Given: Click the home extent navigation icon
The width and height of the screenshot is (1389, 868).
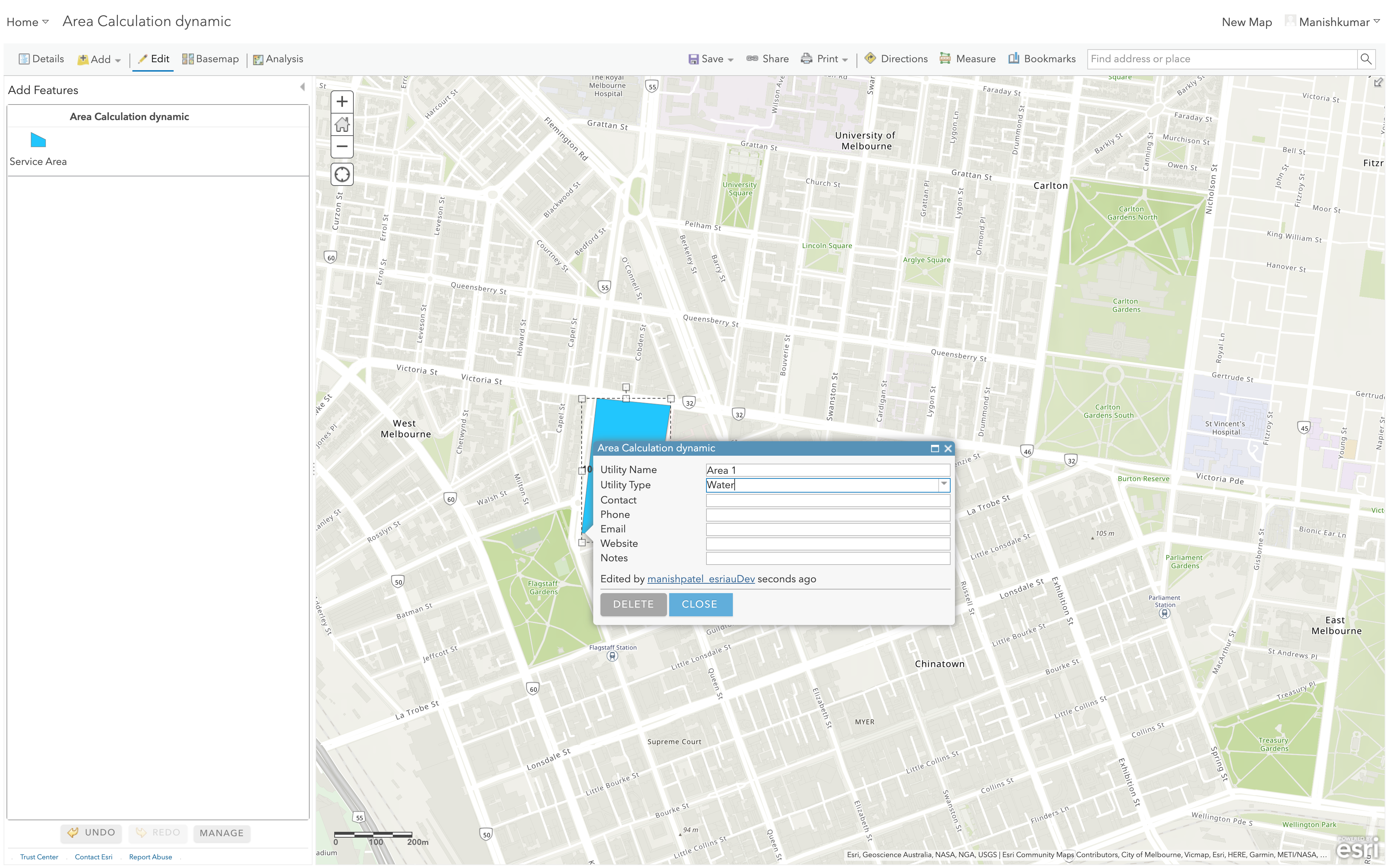Looking at the screenshot, I should [x=341, y=124].
